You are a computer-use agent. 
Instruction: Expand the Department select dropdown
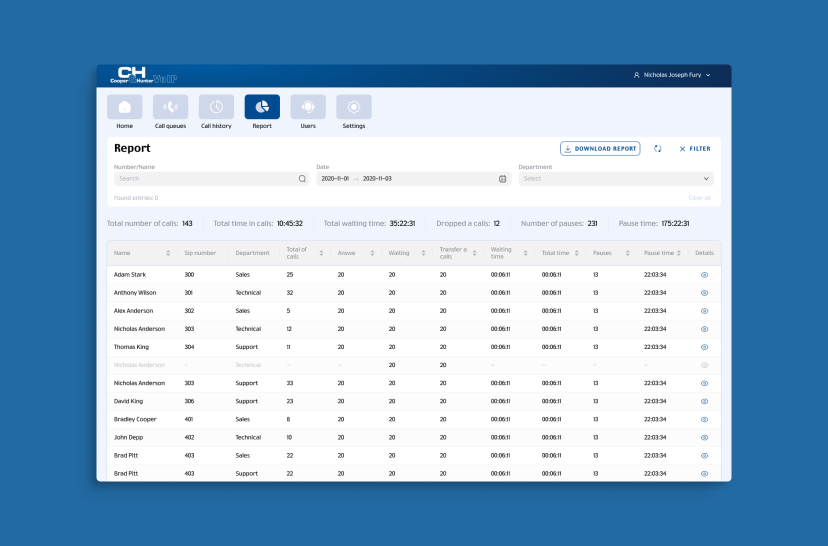coord(616,179)
